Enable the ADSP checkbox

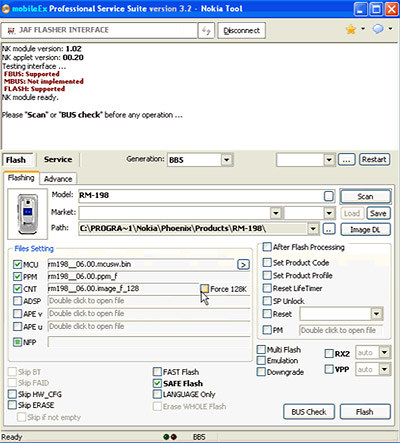click(x=17, y=301)
